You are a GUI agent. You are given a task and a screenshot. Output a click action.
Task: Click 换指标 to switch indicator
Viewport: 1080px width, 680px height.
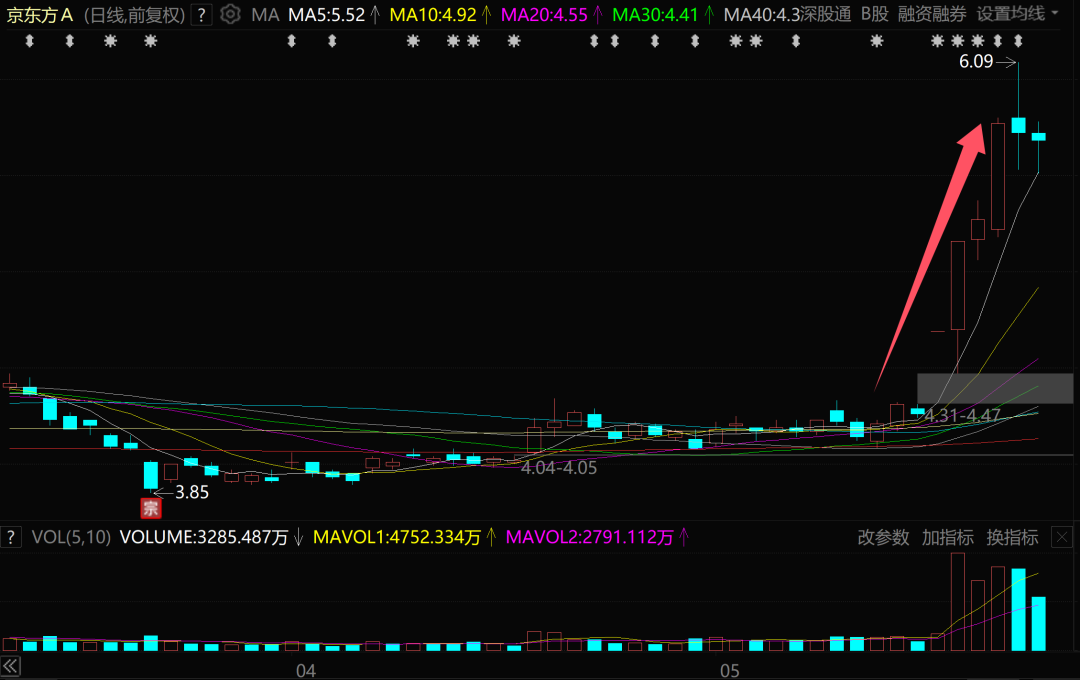tap(1012, 537)
